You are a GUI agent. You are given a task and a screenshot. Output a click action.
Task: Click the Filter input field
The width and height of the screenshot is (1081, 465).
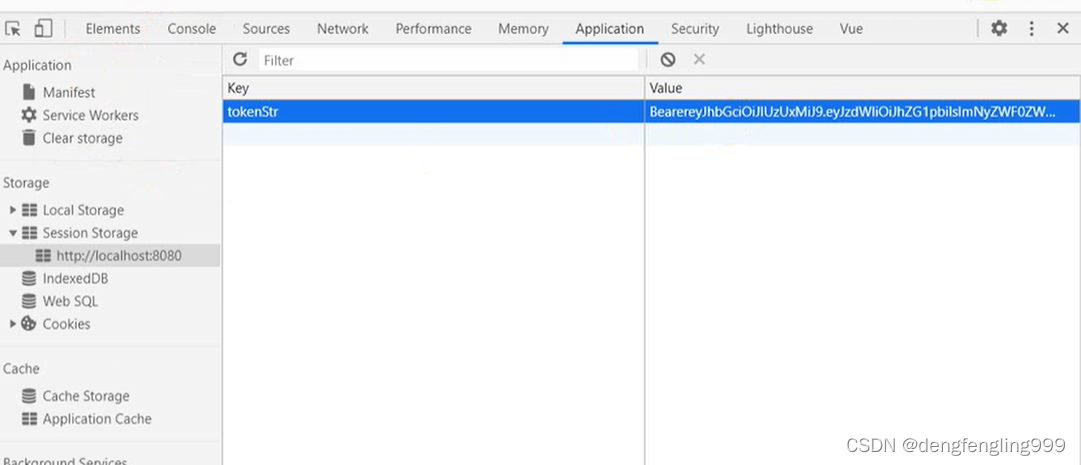448,60
